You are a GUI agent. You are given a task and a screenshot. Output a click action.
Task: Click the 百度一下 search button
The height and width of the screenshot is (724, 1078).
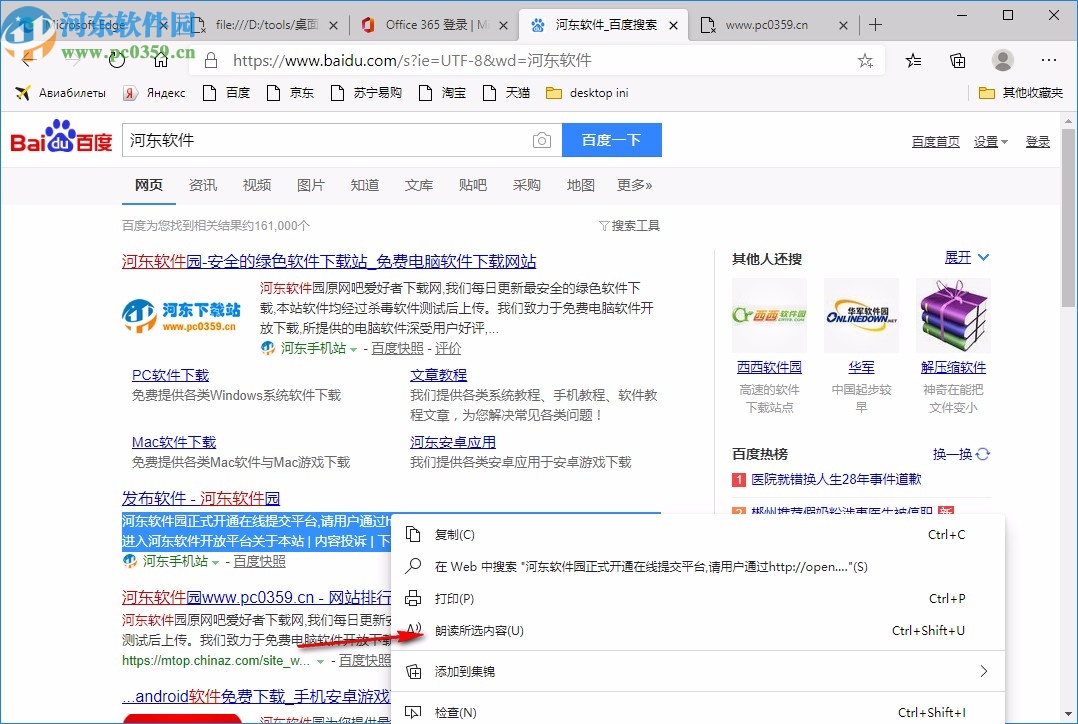tap(611, 140)
